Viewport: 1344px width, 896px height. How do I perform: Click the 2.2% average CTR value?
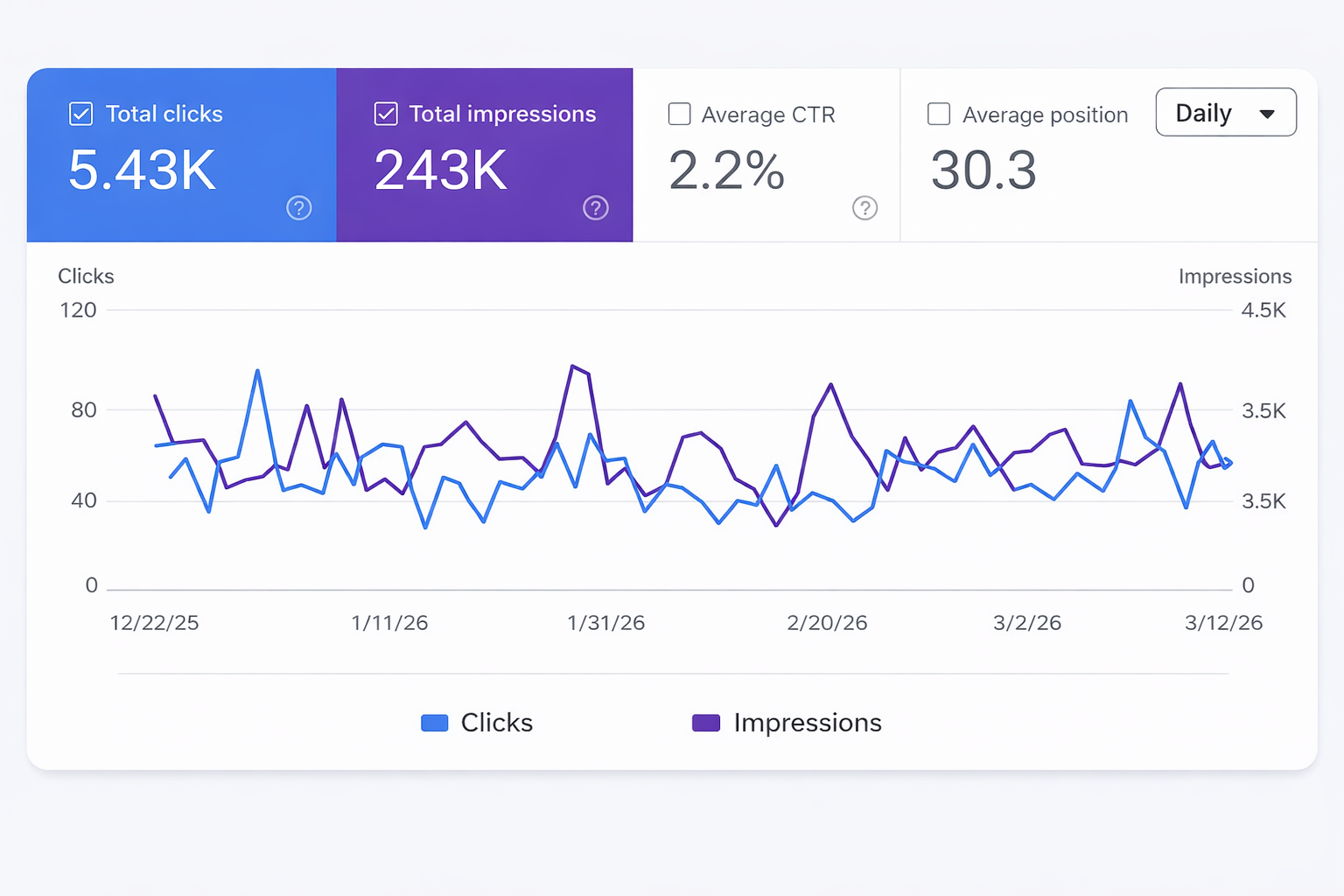(726, 170)
